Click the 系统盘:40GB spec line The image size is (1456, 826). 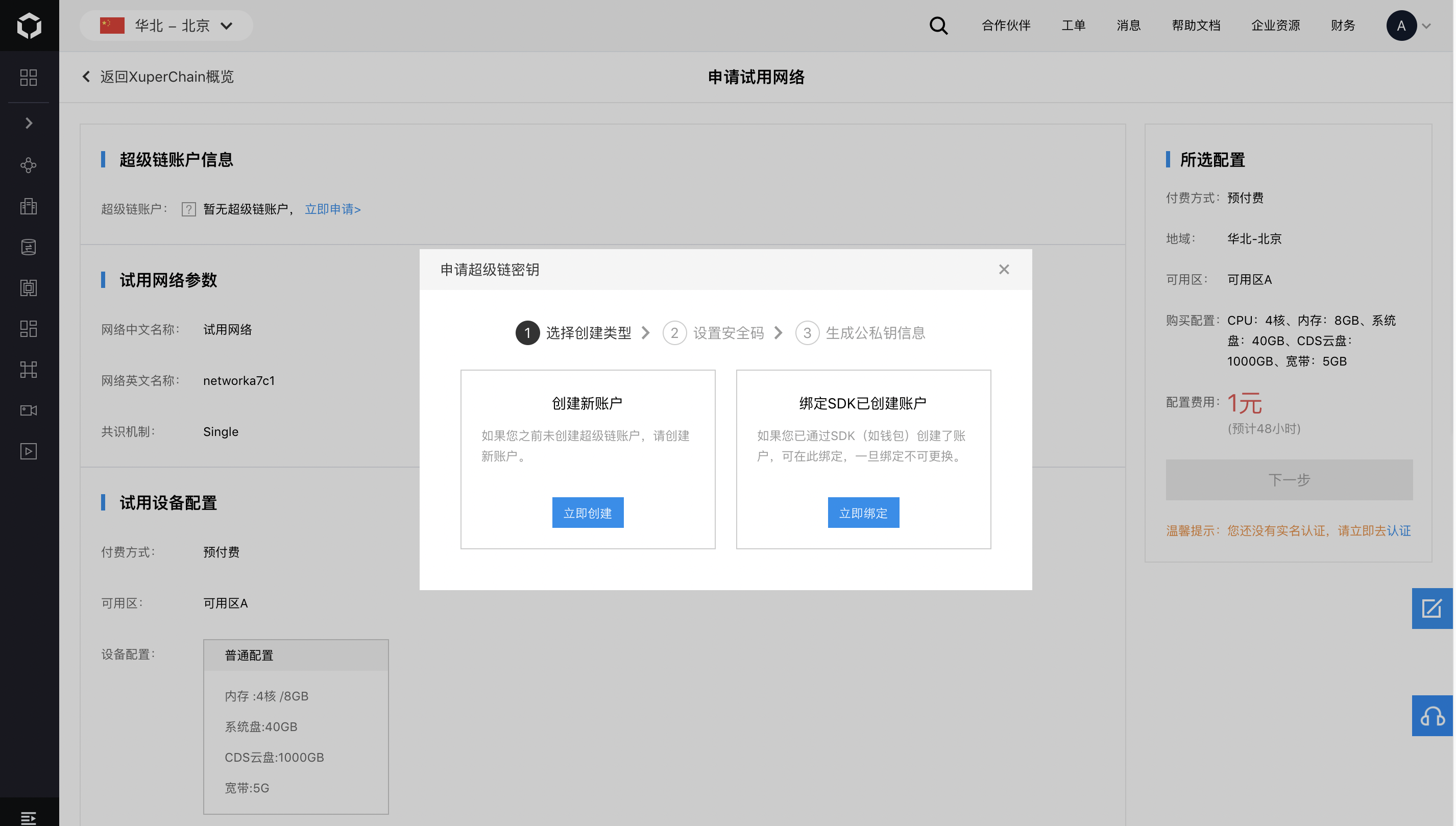tap(261, 727)
